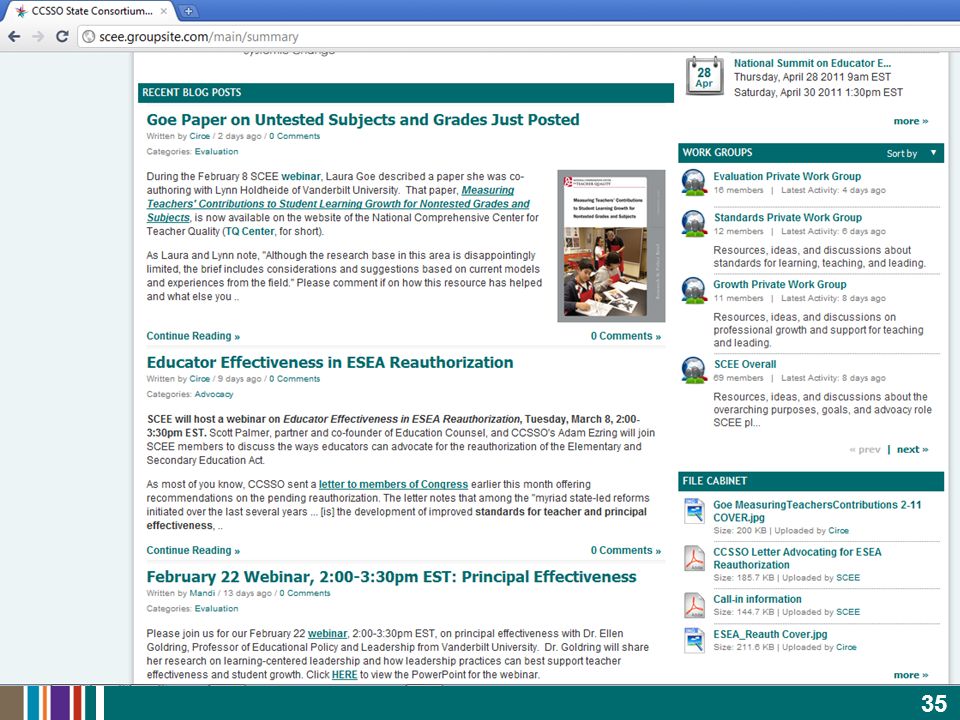
Task: Click Growth Private Work Group avatar icon
Action: (x=694, y=290)
